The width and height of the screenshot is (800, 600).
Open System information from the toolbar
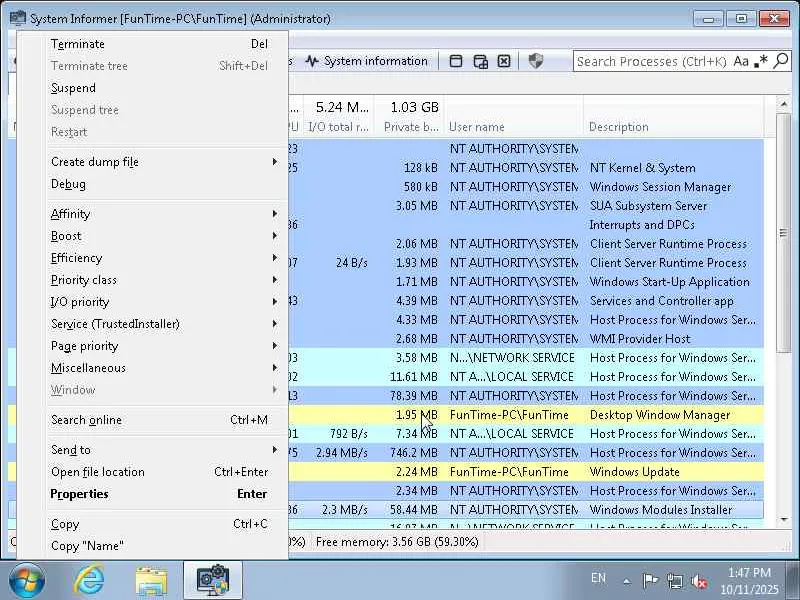coord(366,61)
